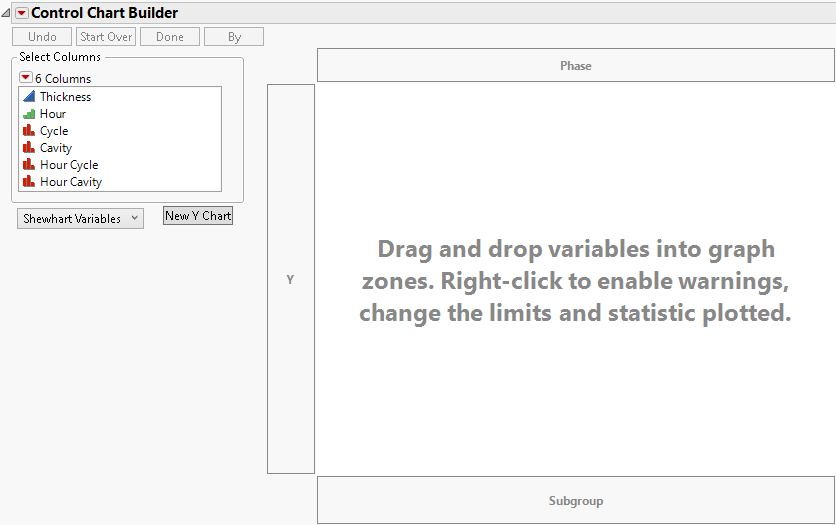Select the Hour Cavity column name
This screenshot has width=836, height=525.
tap(70, 182)
